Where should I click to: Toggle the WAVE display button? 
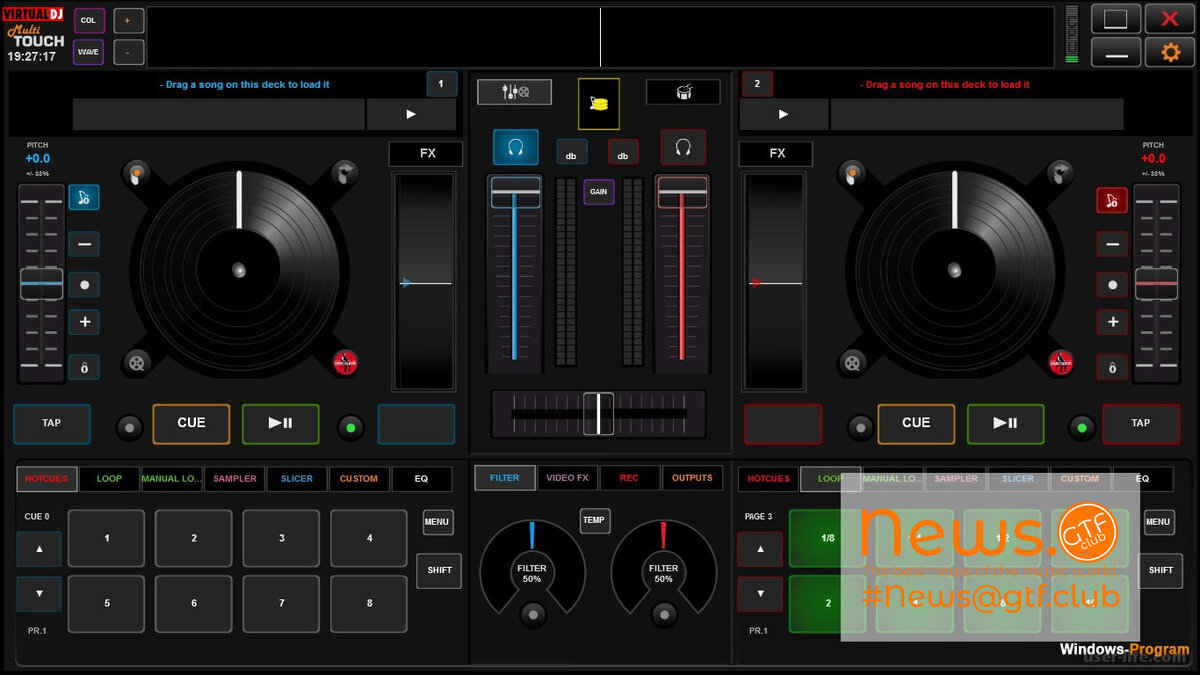click(88, 52)
